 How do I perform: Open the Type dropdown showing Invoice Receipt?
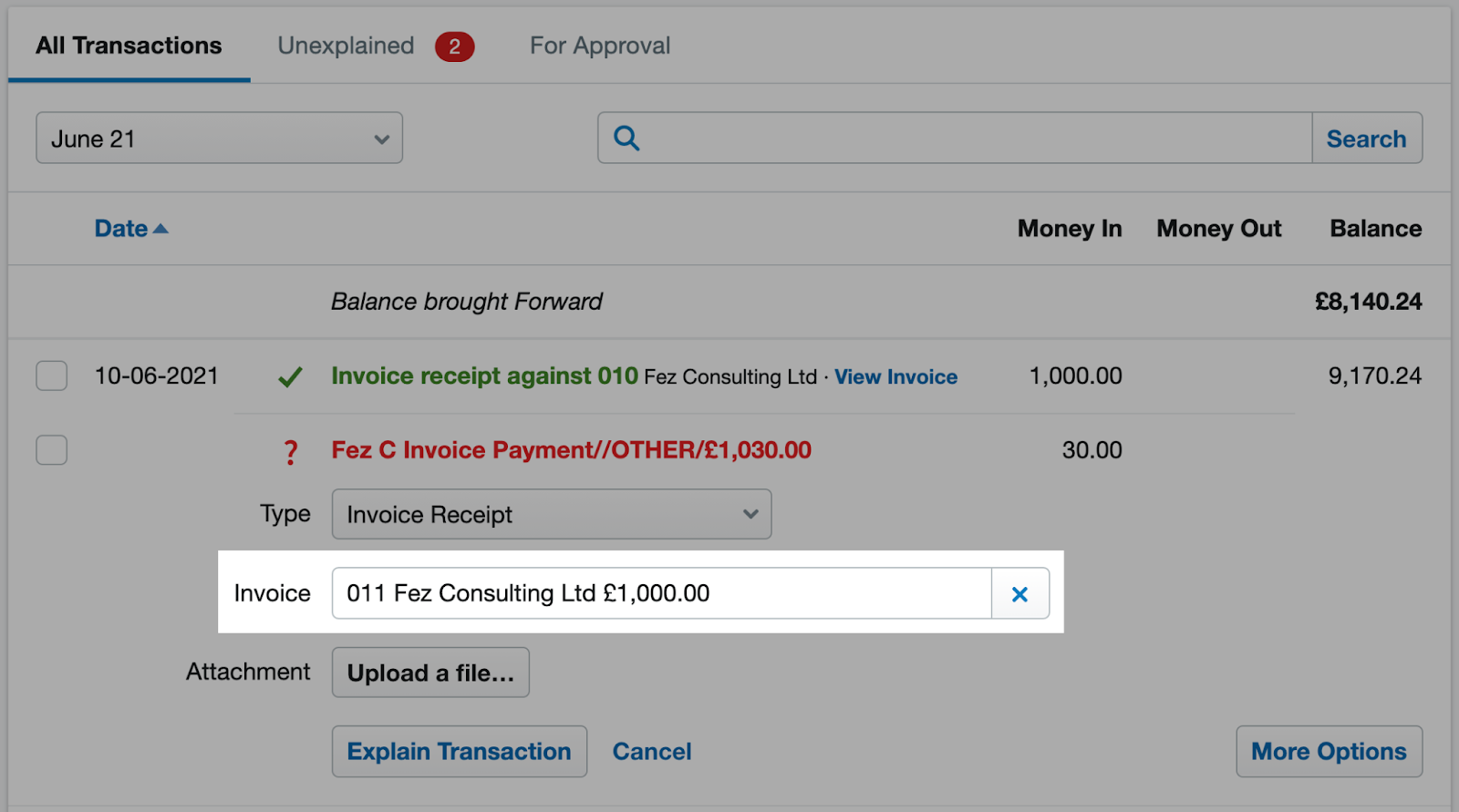(551, 514)
